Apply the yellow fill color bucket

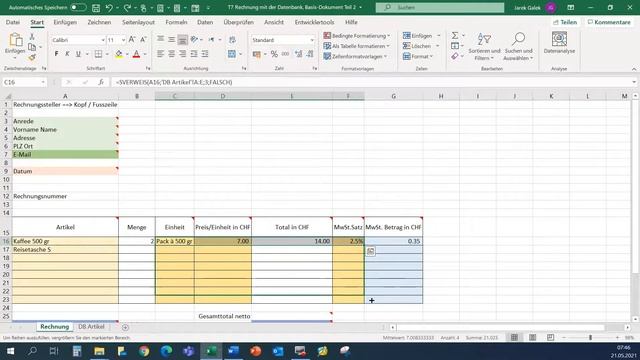(x=119, y=54)
